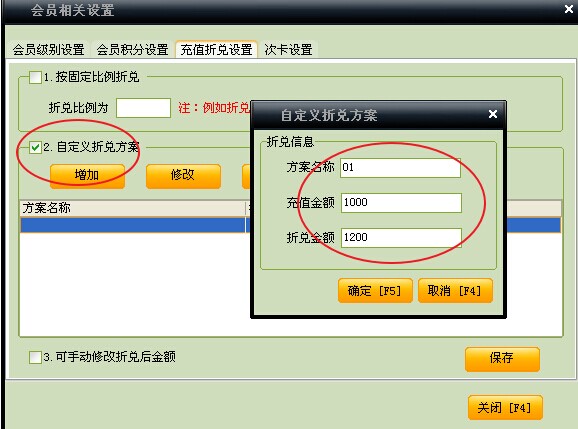Select the highlighted blue list row
578x429 pixels.
[133, 225]
